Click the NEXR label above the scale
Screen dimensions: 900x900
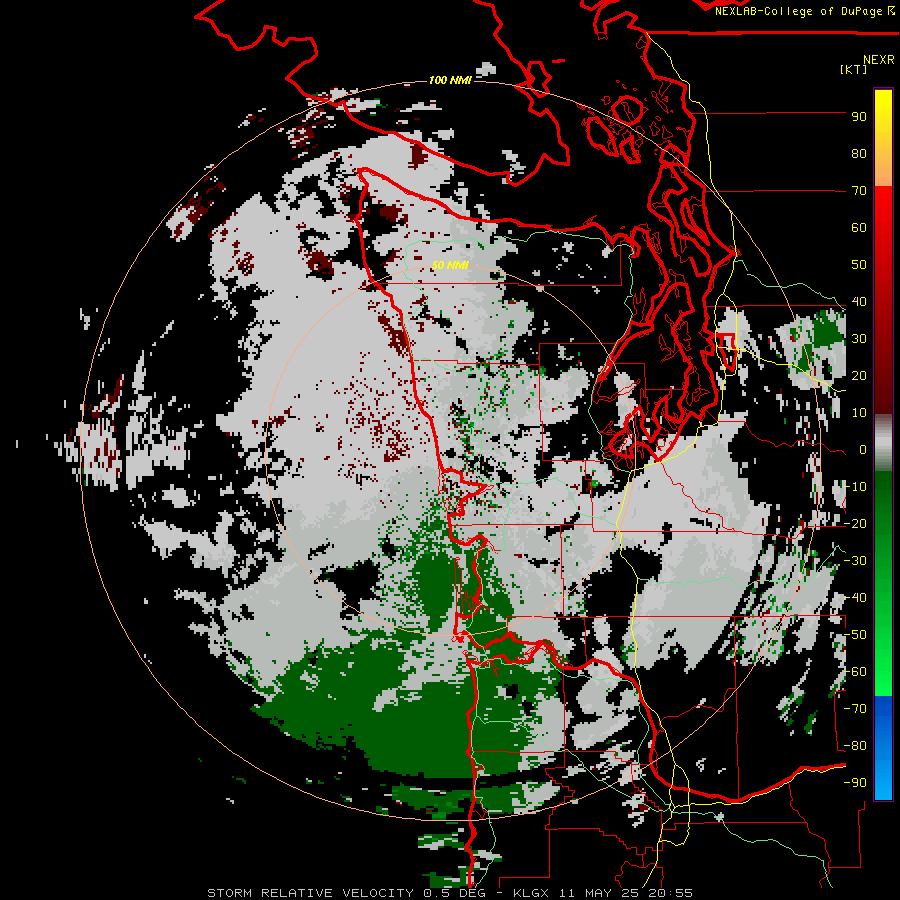point(879,60)
